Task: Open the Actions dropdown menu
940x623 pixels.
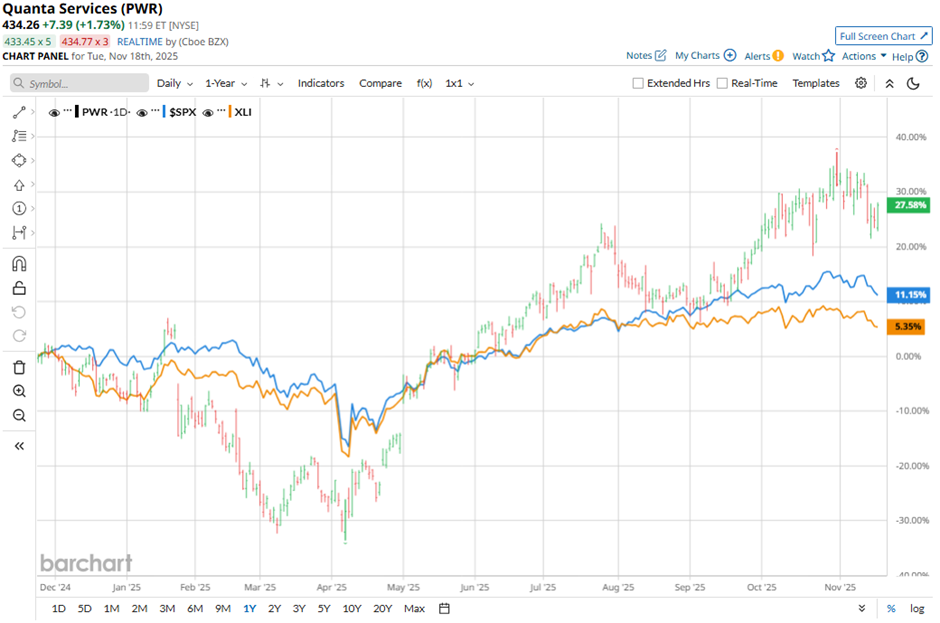Action: pos(864,56)
